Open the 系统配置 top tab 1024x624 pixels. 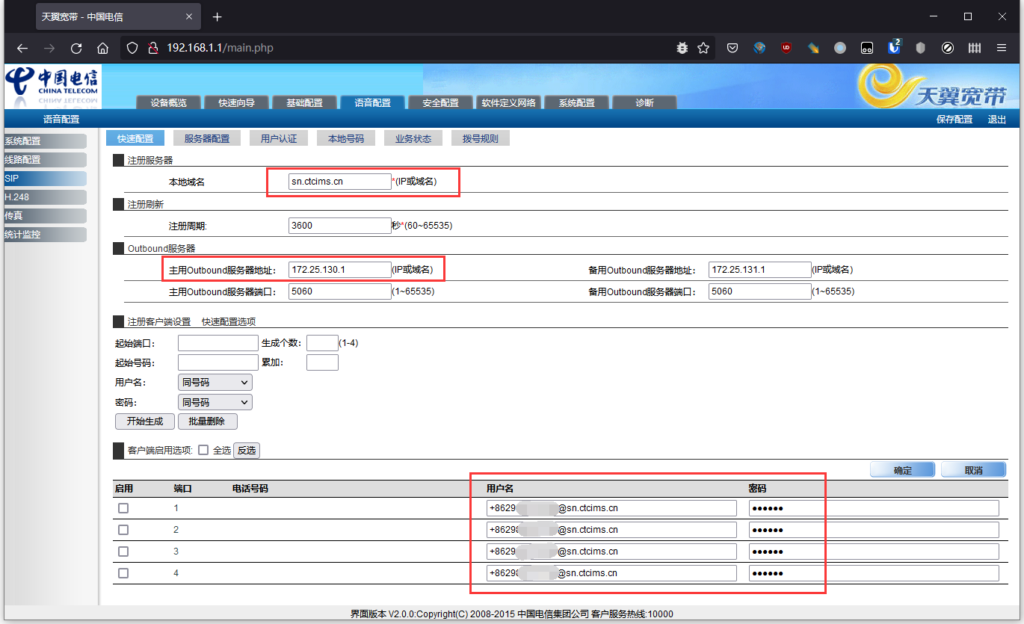pos(577,102)
